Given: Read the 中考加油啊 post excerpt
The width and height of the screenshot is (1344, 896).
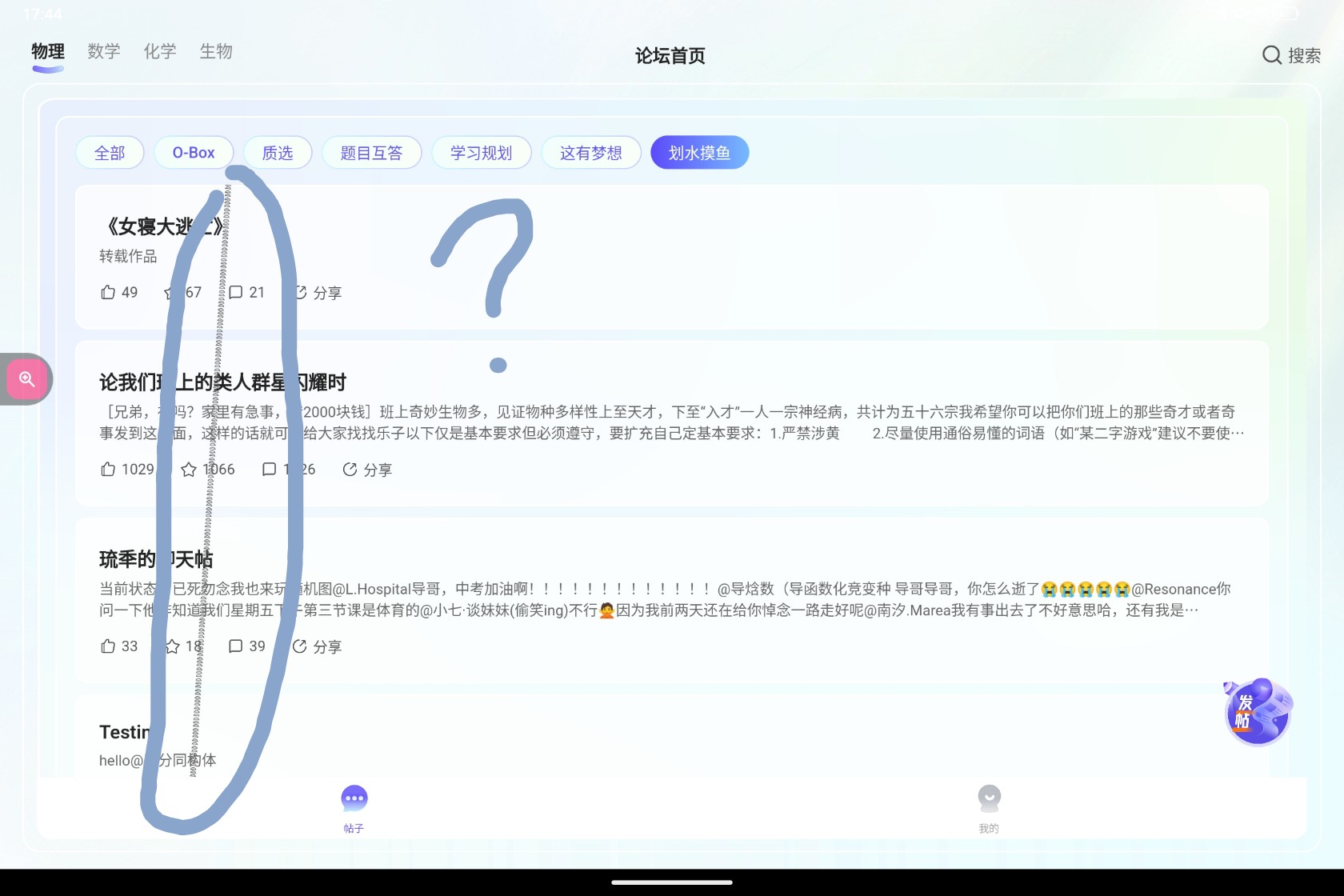Looking at the screenshot, I should (x=665, y=599).
